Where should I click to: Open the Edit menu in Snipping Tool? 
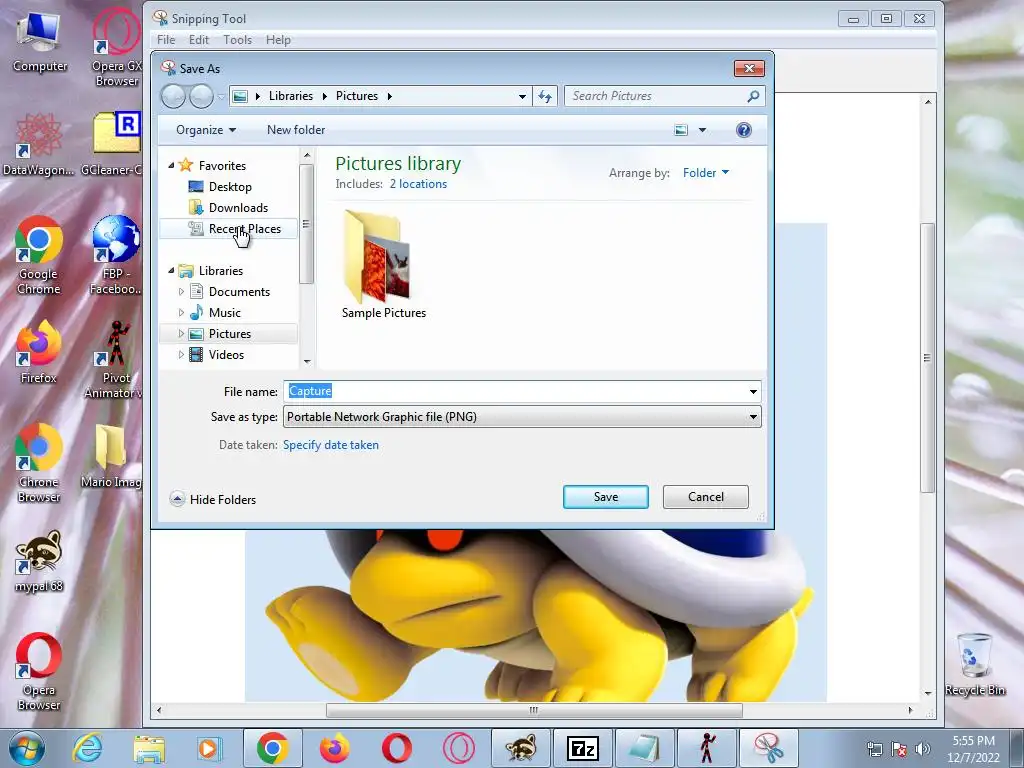click(x=199, y=40)
